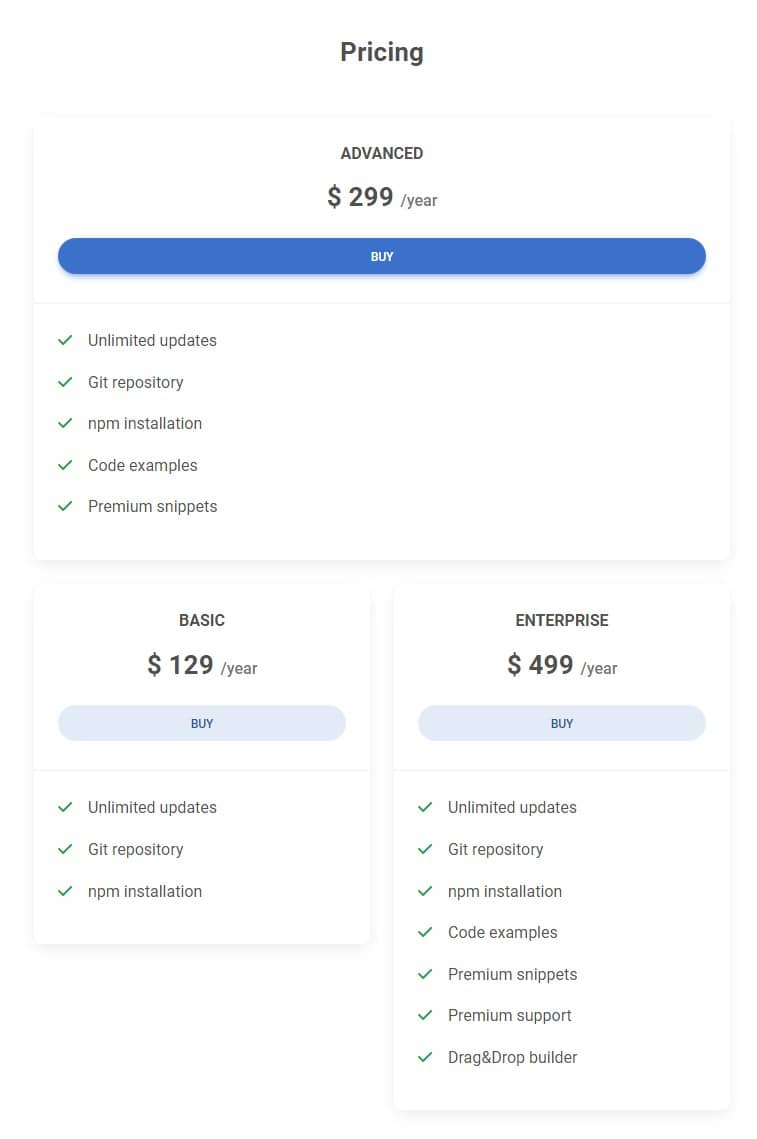Click checkmark beside Advanced Unlimited updates
This screenshot has width=757, height=1139.
tap(65, 340)
